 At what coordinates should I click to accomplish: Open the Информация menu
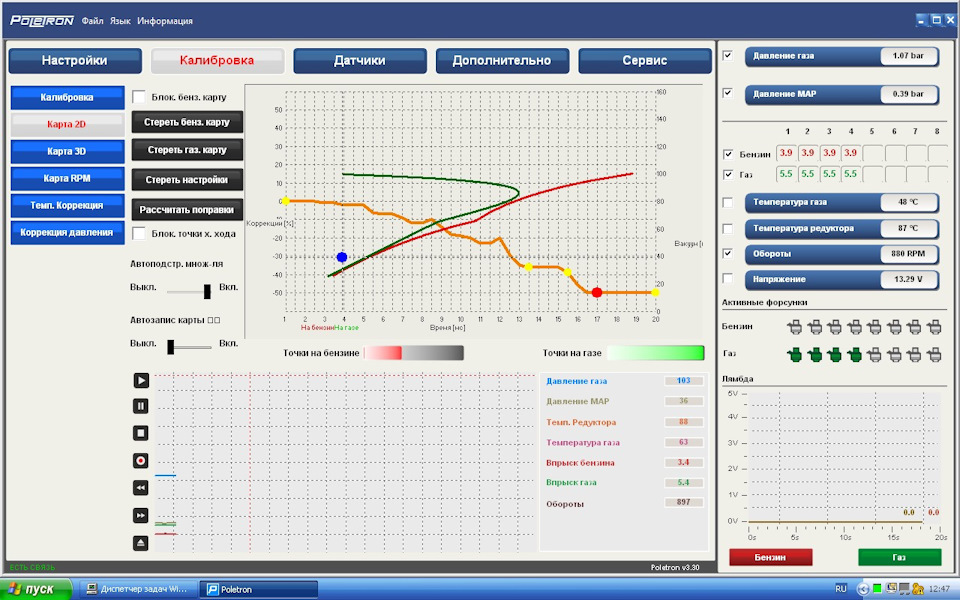[x=165, y=21]
